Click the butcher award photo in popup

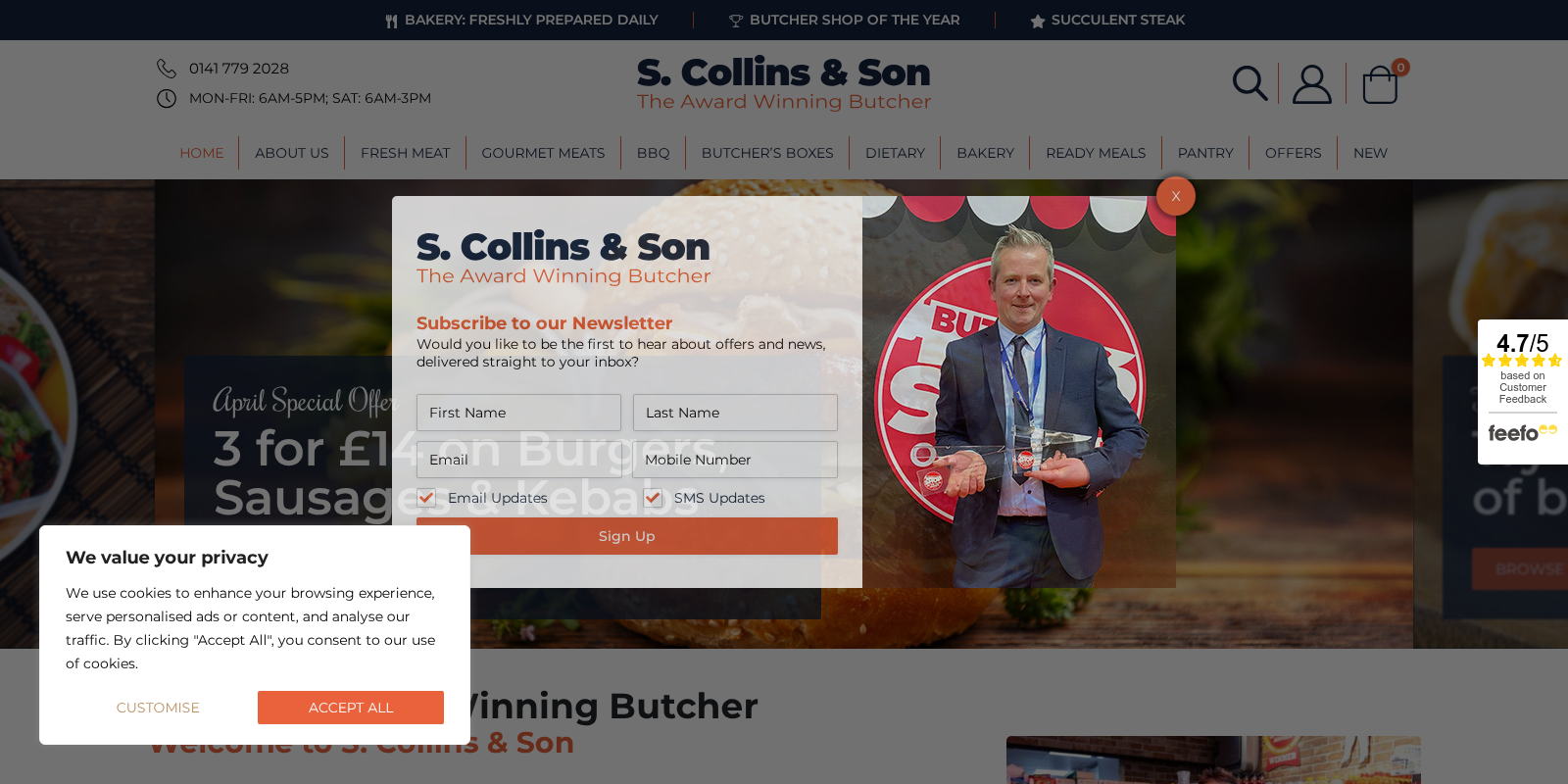click(x=1019, y=392)
